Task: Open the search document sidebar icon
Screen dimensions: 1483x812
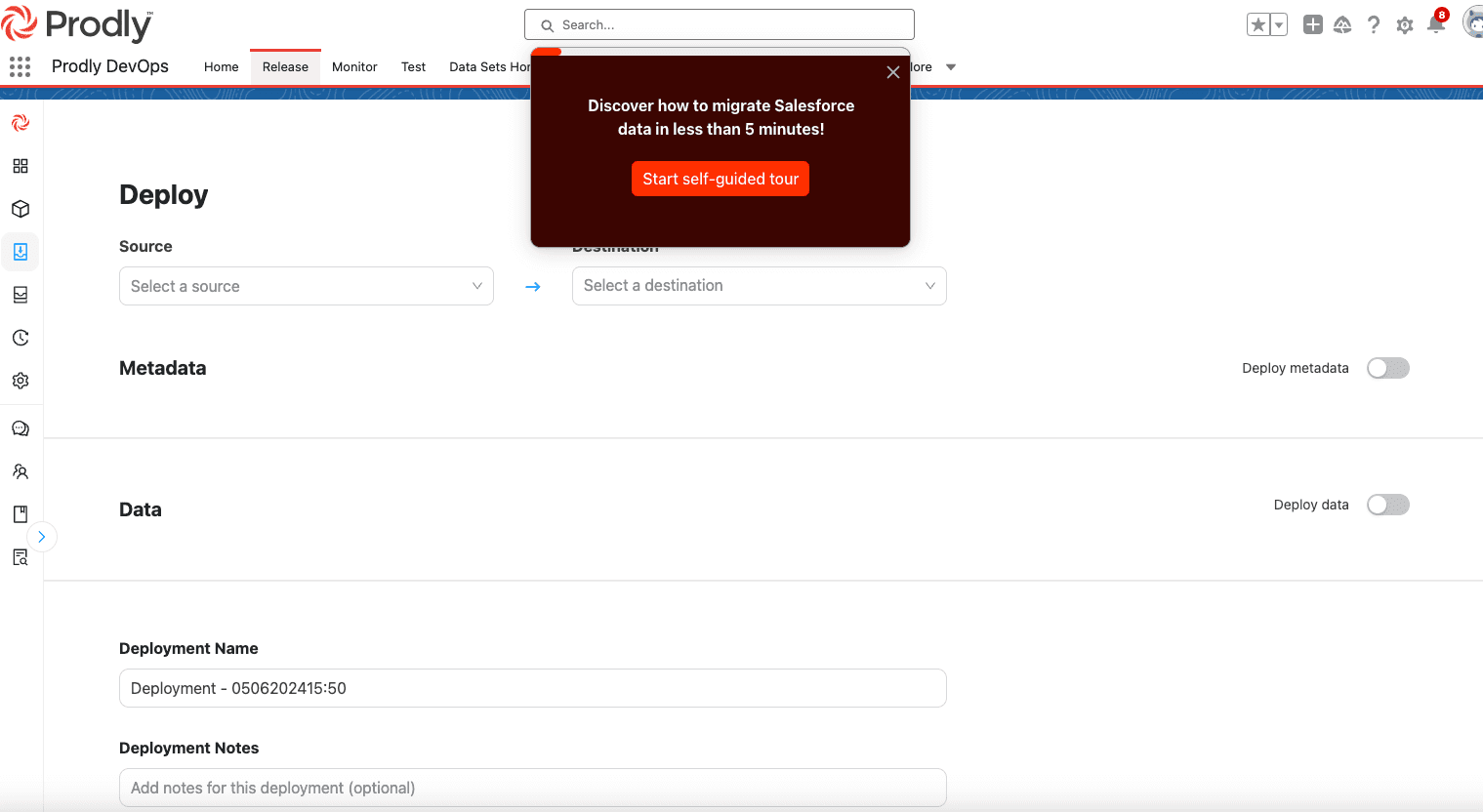Action: [21, 557]
